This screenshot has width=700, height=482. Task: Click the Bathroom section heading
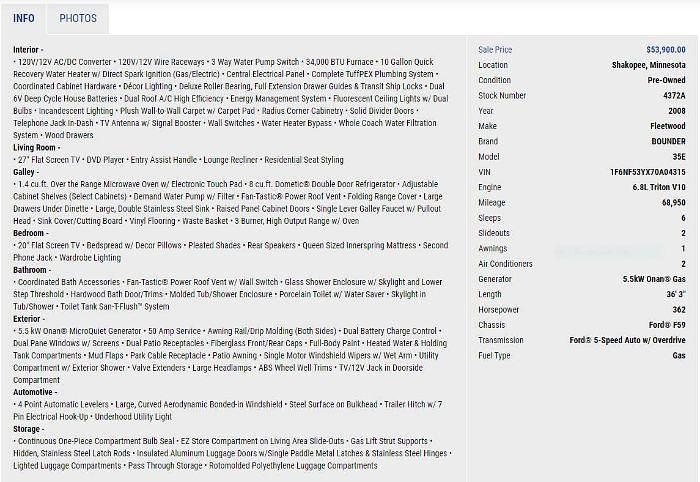coord(34,269)
